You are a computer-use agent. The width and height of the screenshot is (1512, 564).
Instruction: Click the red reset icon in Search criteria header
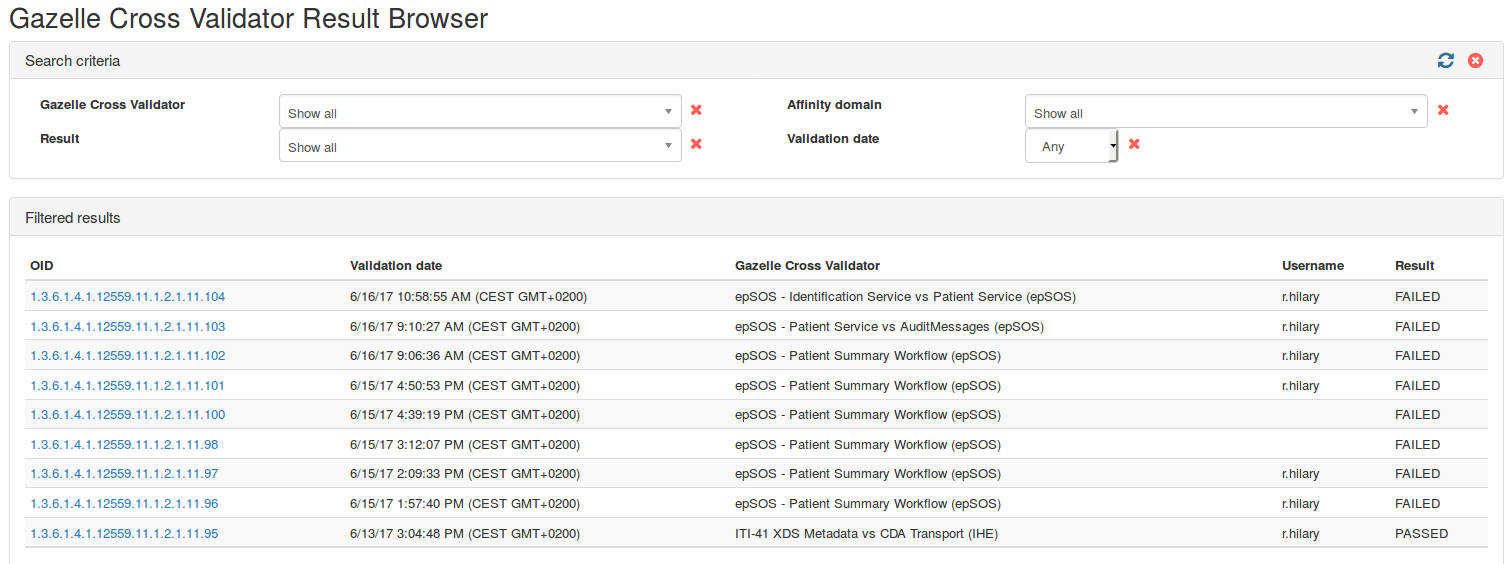coord(1475,61)
